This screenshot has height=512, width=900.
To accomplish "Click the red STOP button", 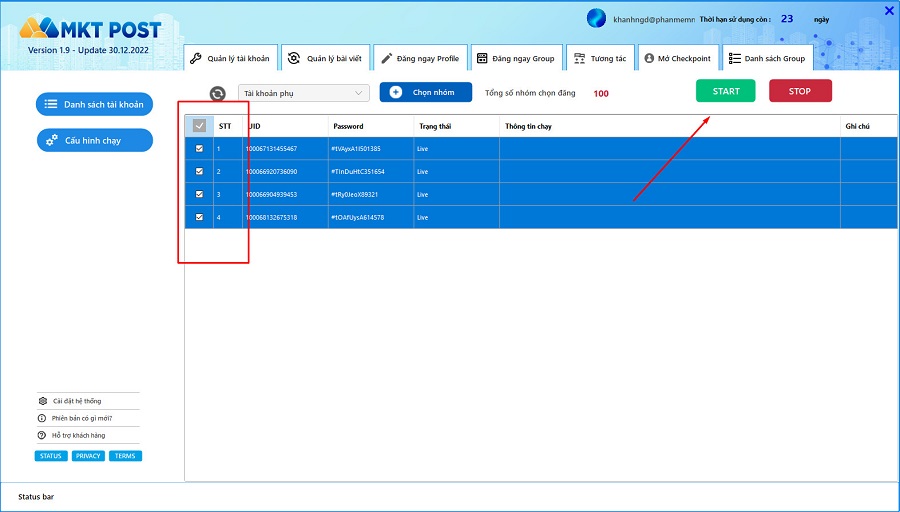I will click(800, 91).
